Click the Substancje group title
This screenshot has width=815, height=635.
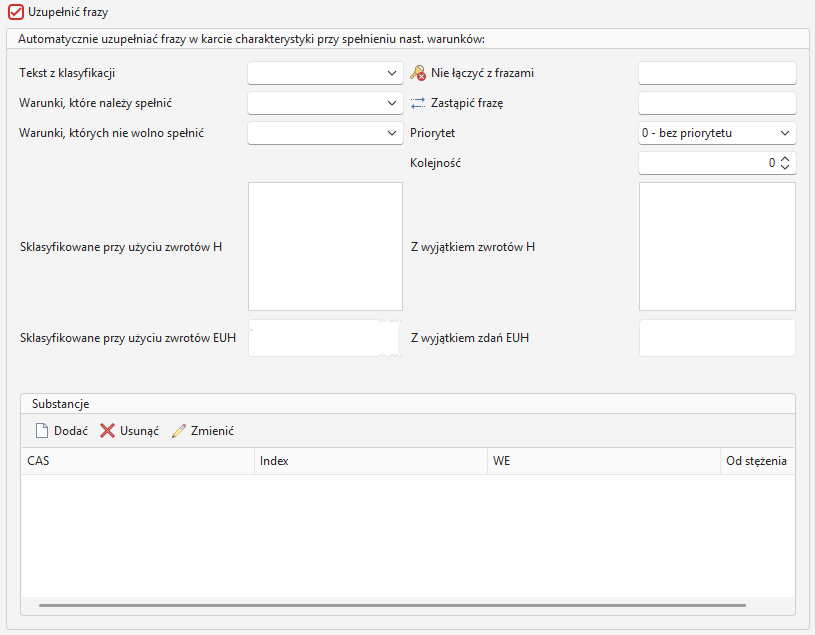coord(61,404)
